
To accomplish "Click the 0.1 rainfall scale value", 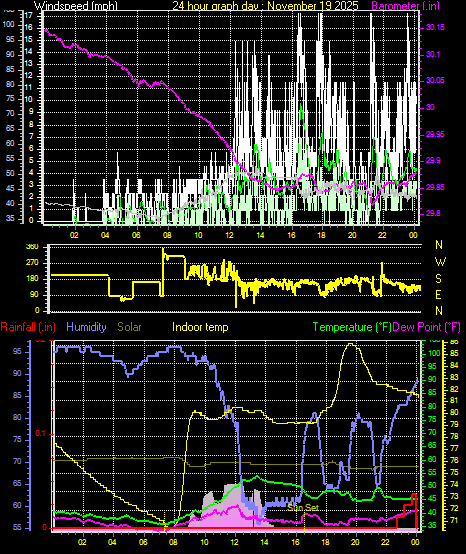I will coord(41,434).
